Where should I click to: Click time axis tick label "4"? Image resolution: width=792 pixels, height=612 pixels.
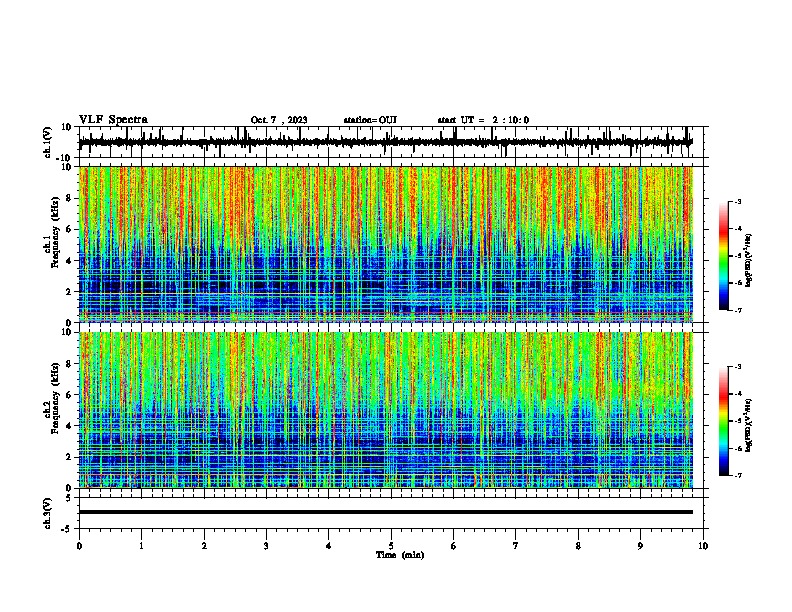329,545
